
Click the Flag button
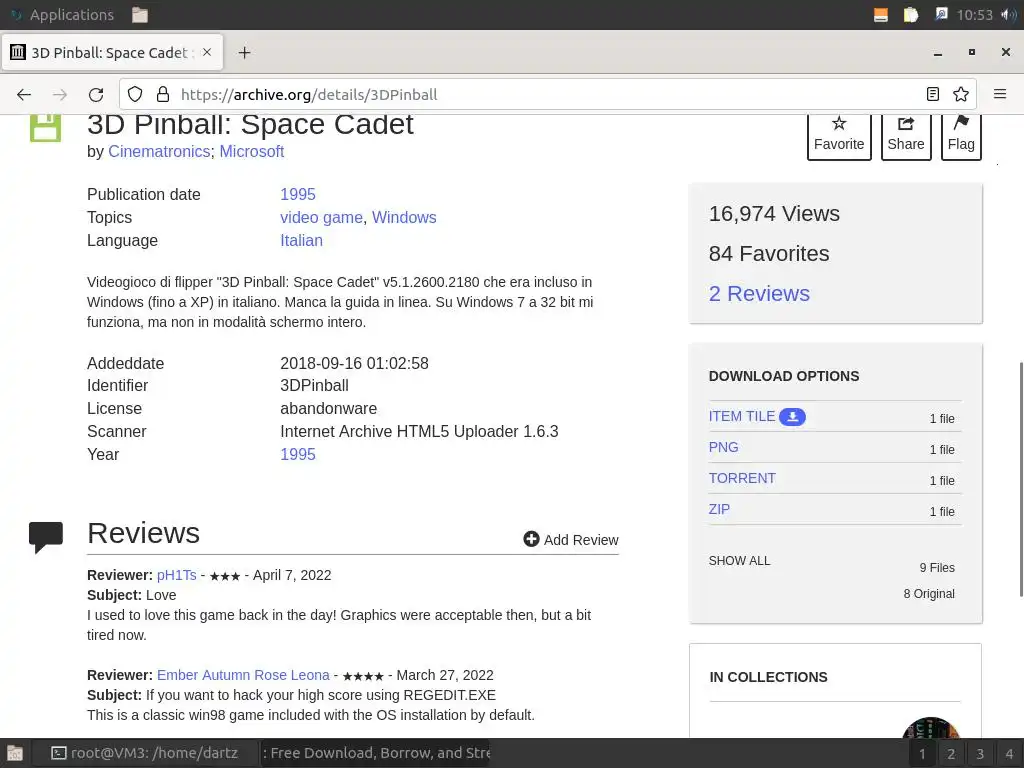pyautogui.click(x=961, y=135)
